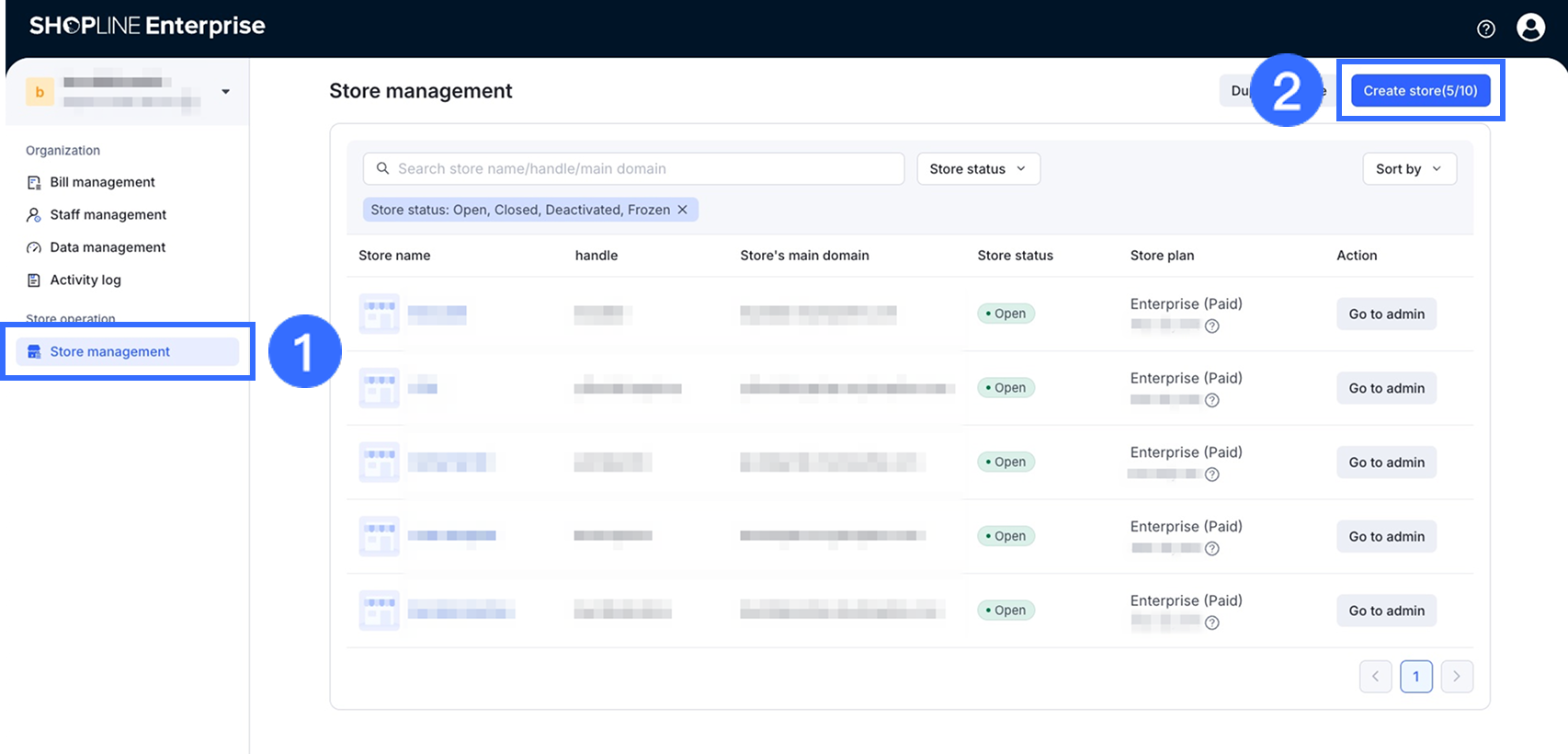Screen dimensions: 1568x754
Task: Click the SHOPLINE Enterprise logo
Action: tap(147, 26)
